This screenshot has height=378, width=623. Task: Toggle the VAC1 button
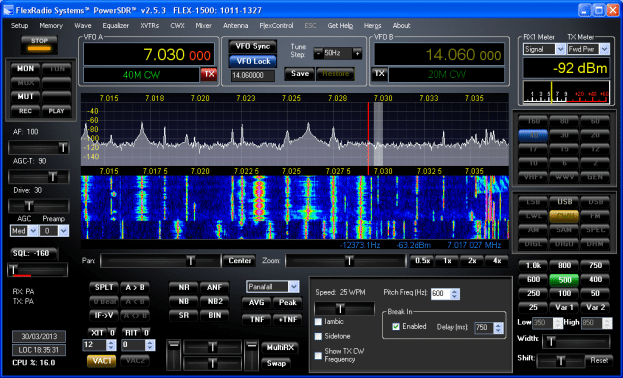pyautogui.click(x=101, y=361)
